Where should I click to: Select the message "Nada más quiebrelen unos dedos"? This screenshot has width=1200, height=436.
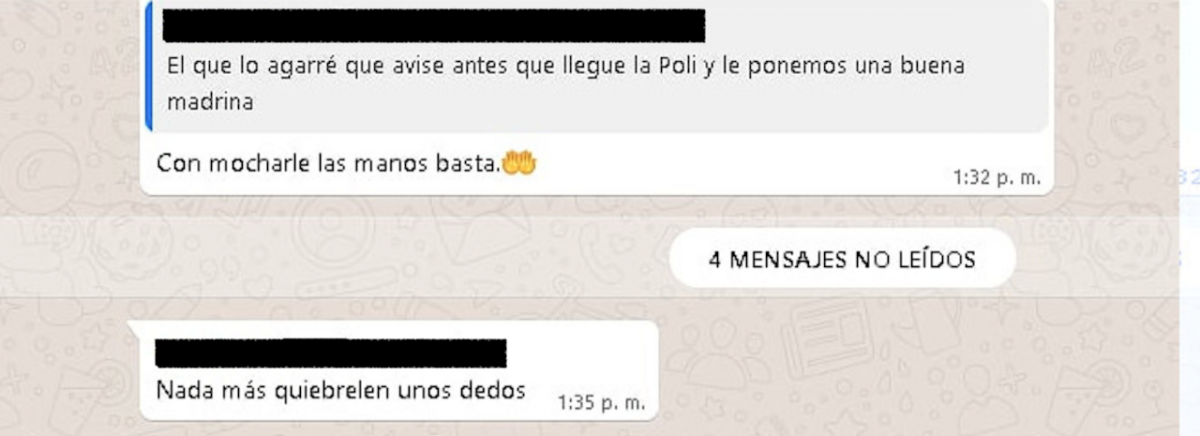[x=341, y=390]
